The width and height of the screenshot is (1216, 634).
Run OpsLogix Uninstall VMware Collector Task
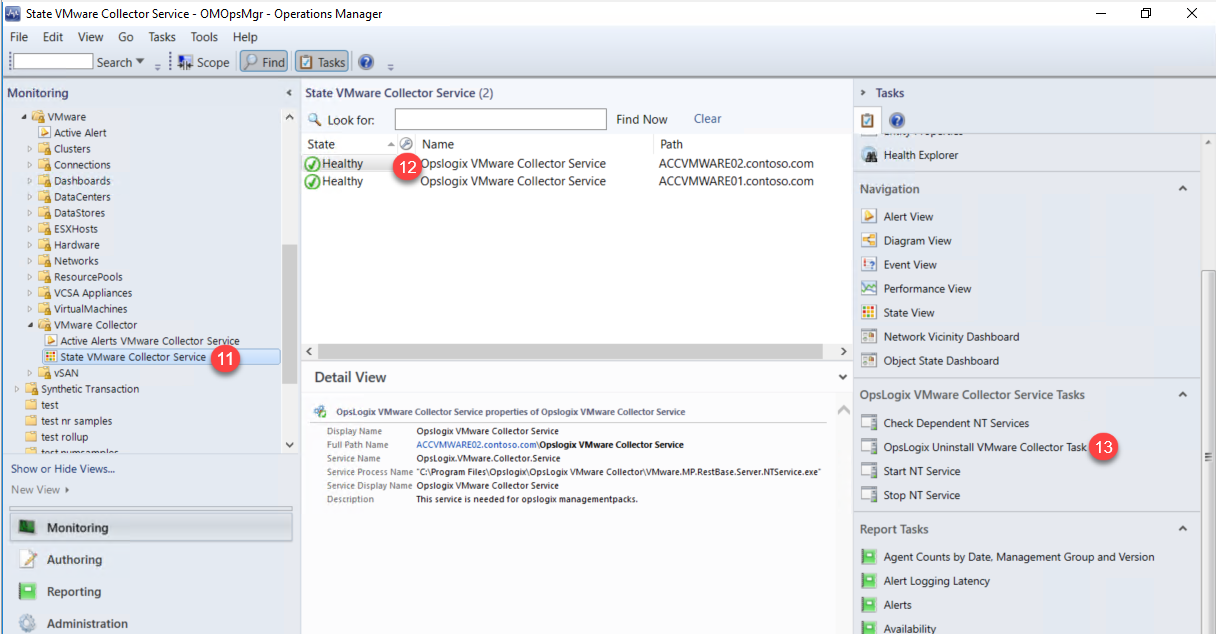(985, 447)
